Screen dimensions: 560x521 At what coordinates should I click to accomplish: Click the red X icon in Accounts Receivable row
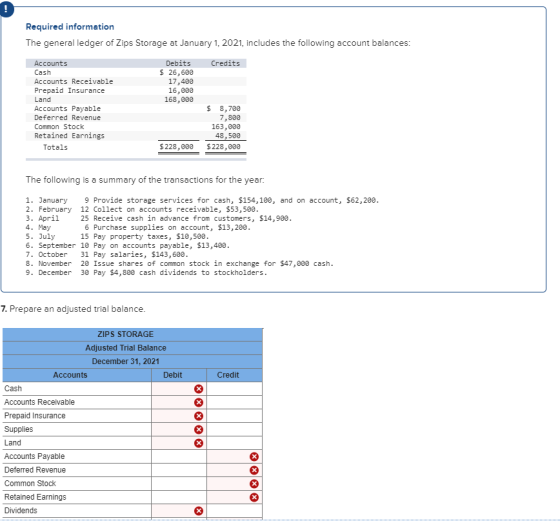(199, 402)
